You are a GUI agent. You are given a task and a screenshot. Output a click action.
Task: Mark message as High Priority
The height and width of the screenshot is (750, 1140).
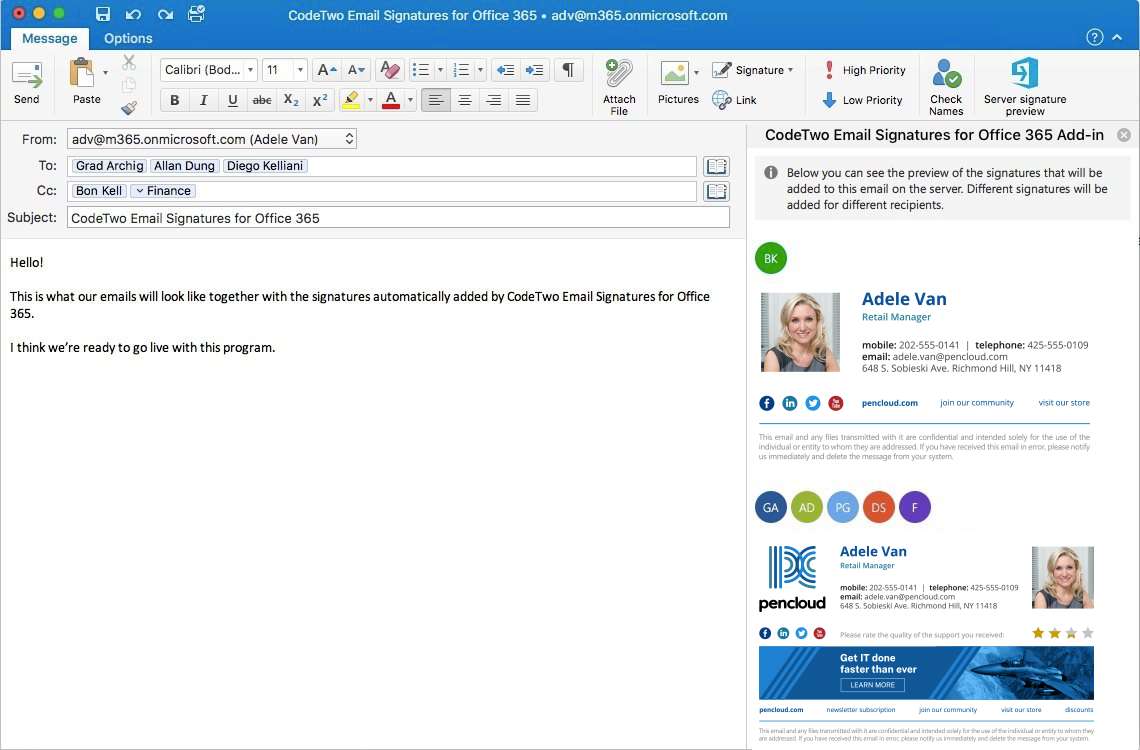tap(864, 70)
